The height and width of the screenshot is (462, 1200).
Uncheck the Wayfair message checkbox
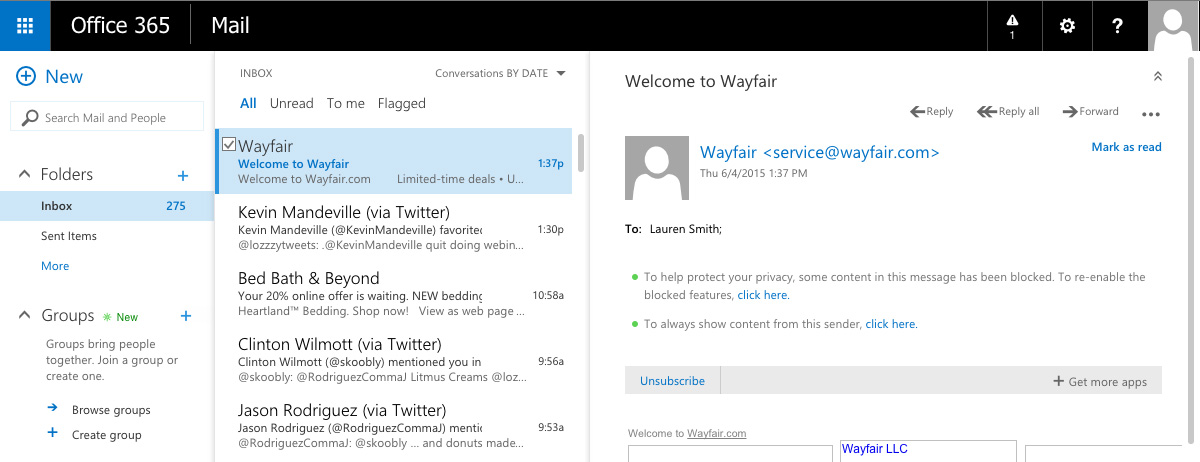coord(229,145)
